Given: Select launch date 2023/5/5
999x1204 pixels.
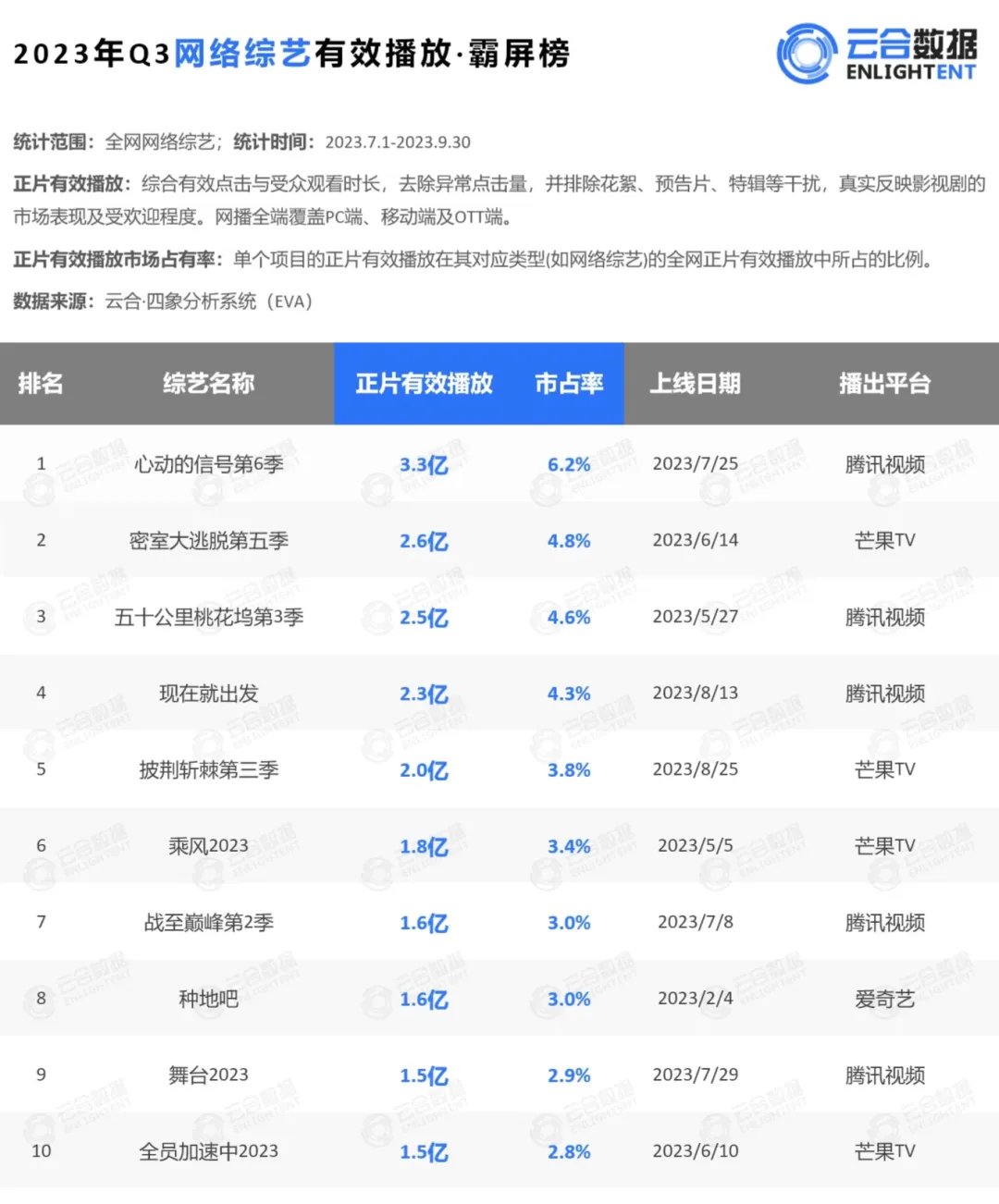Looking at the screenshot, I should pos(696,846).
